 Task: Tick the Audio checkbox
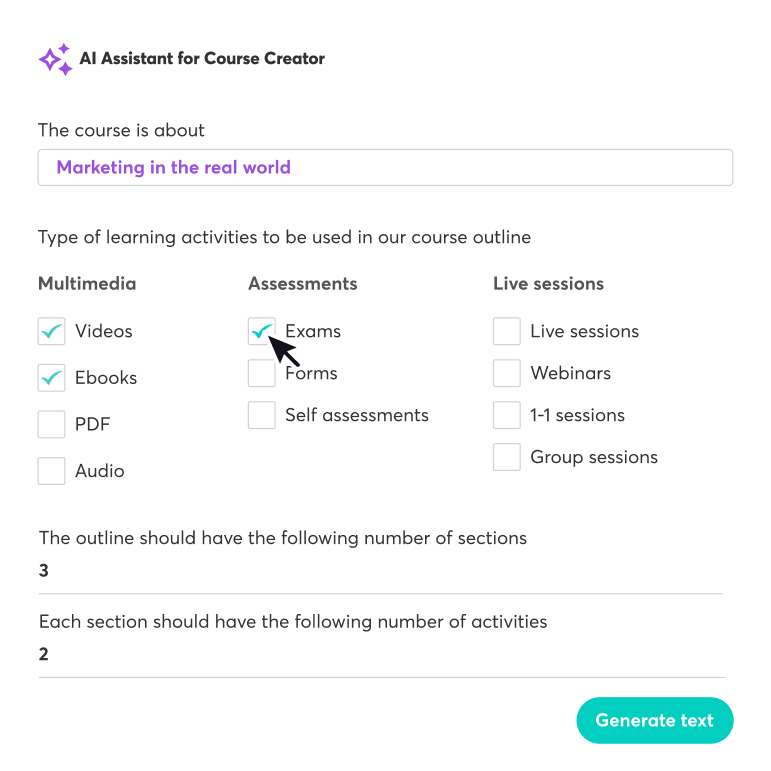tap(52, 471)
